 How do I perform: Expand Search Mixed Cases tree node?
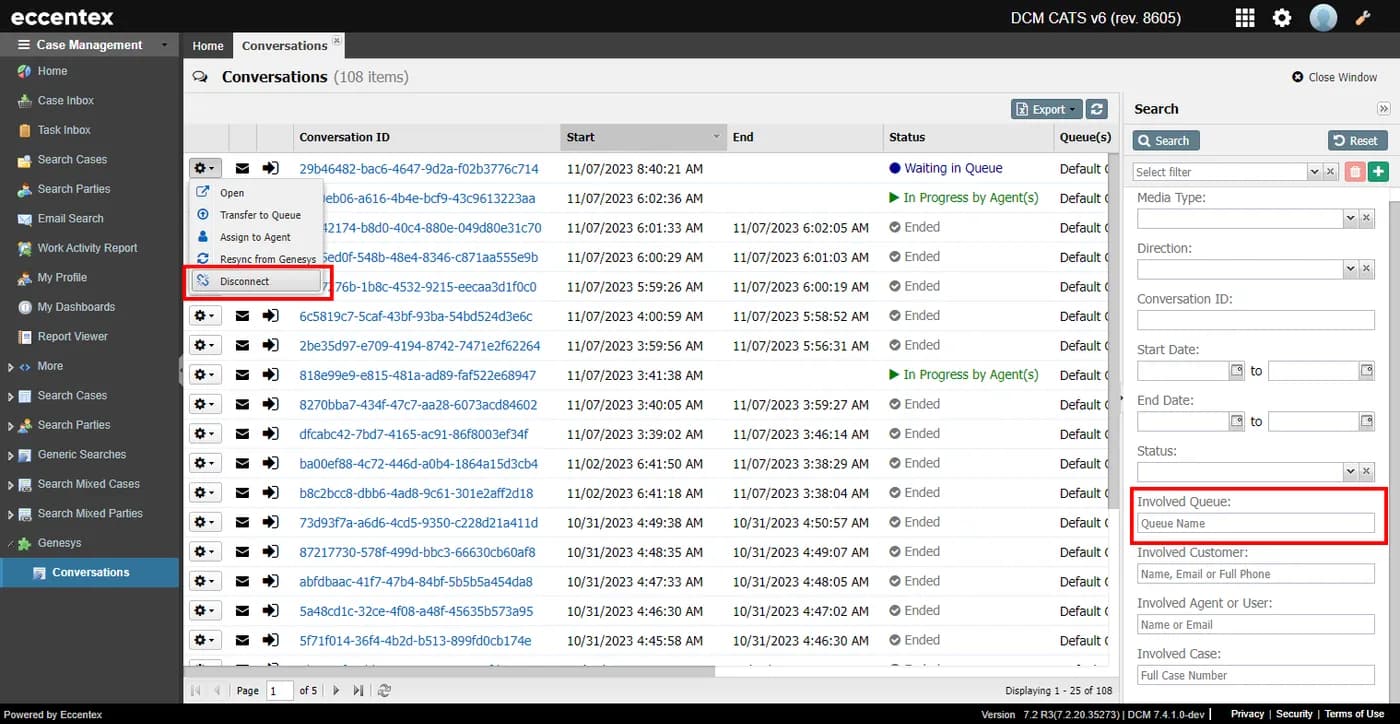10,485
